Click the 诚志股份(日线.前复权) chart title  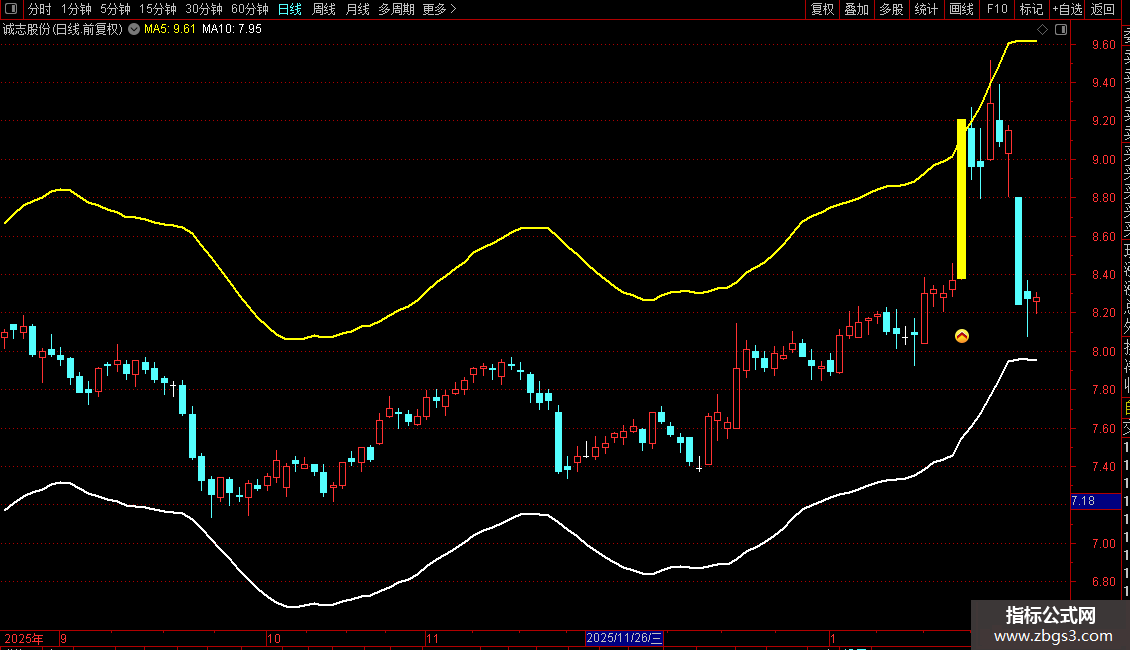pyautogui.click(x=63, y=29)
